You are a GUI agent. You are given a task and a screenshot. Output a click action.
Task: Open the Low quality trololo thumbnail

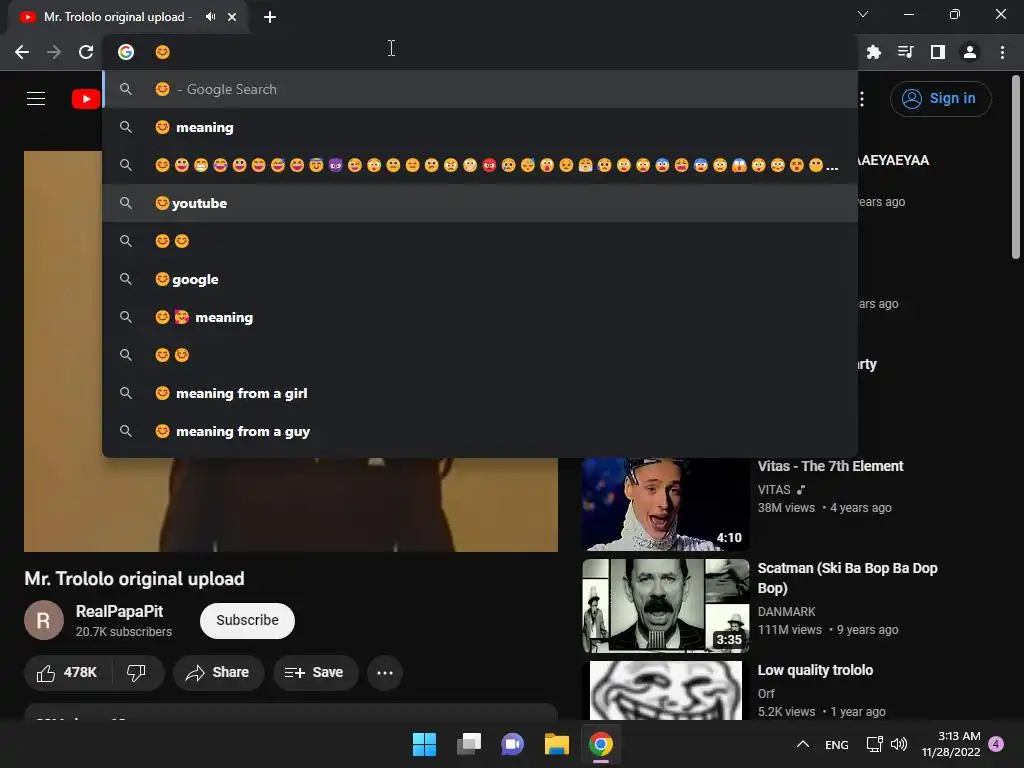[665, 690]
